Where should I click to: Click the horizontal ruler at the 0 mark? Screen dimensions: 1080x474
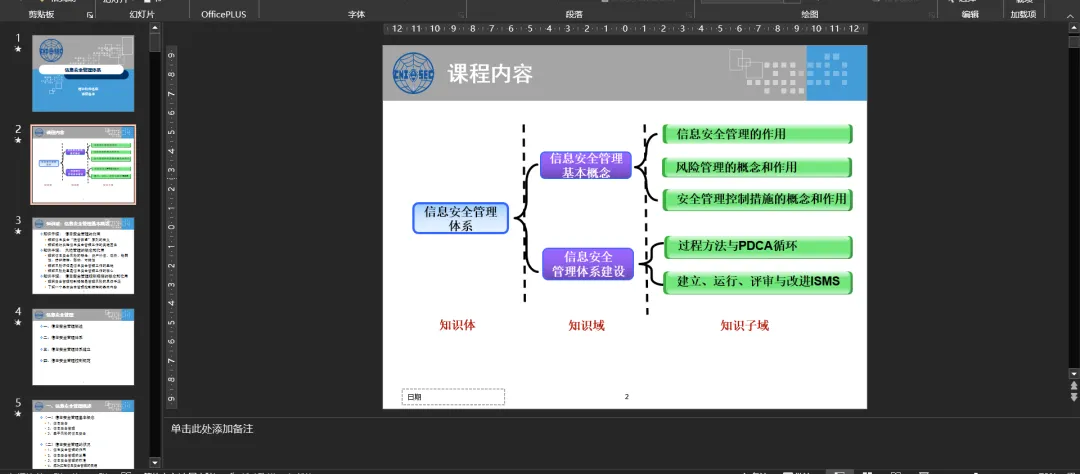point(625,29)
